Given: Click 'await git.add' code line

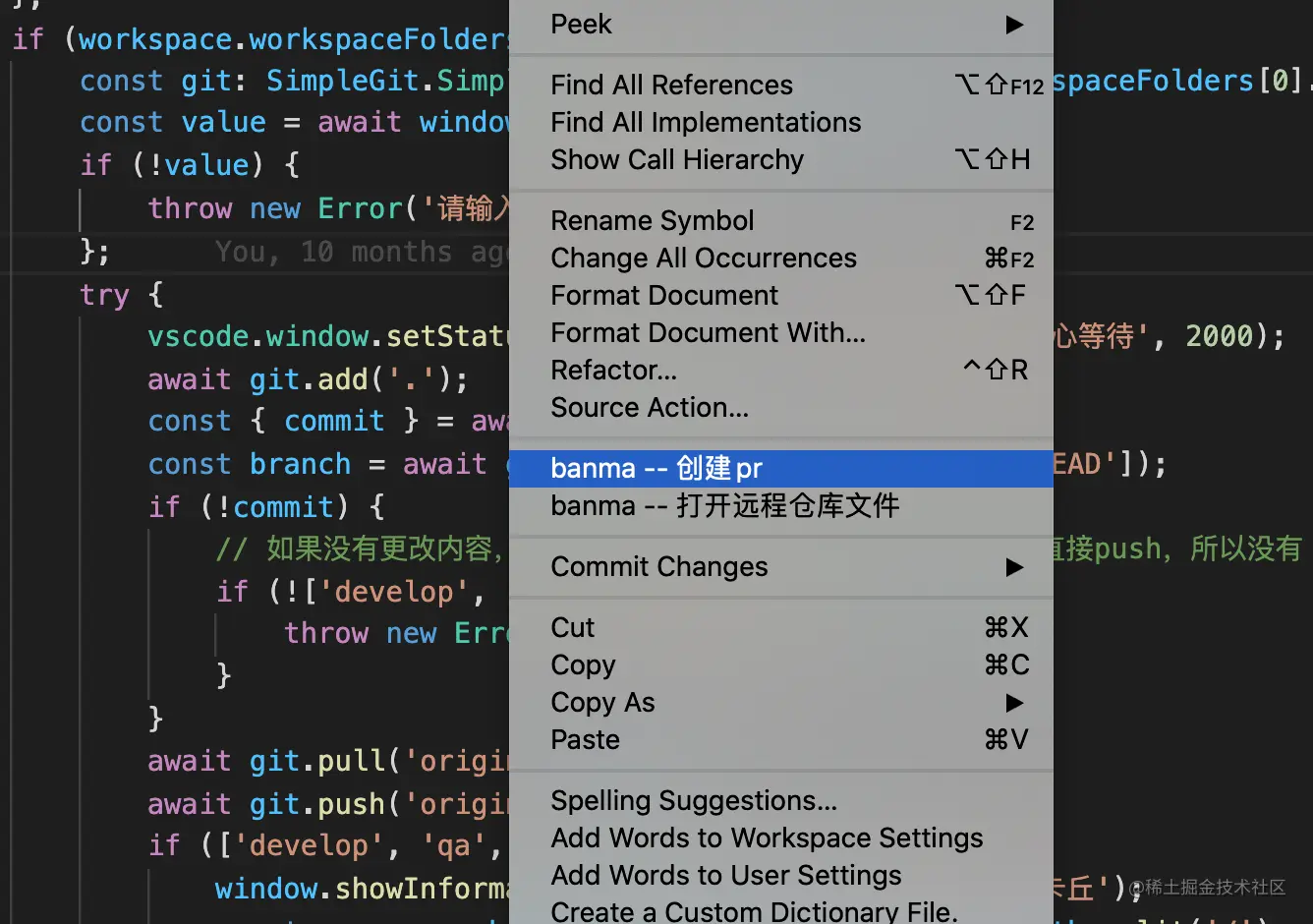Looking at the screenshot, I should coord(308,379).
